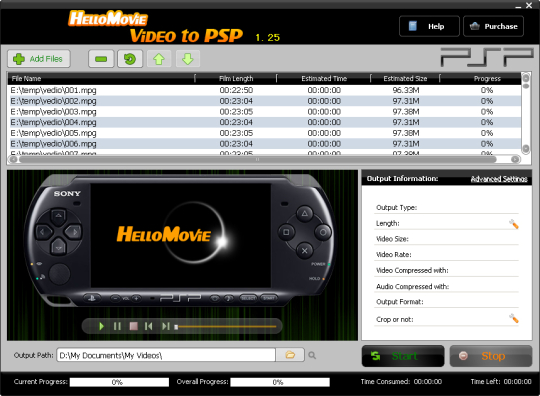This screenshot has width=540, height=396.
Task: Click the PSP preview screen
Action: click(x=180, y=235)
